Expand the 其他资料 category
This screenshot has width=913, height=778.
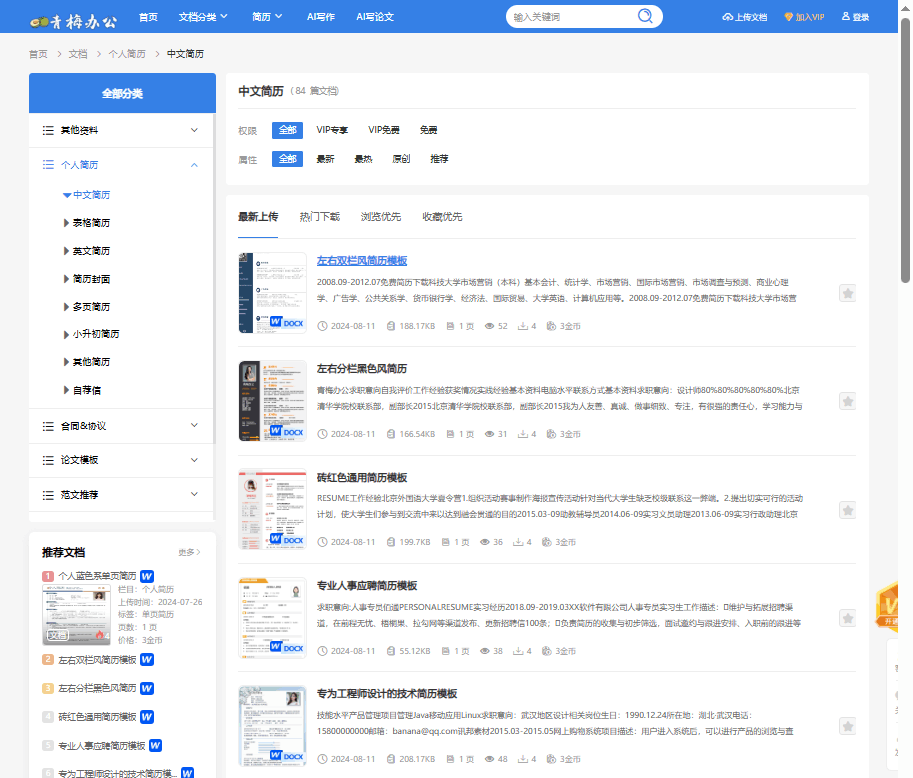(x=194, y=130)
